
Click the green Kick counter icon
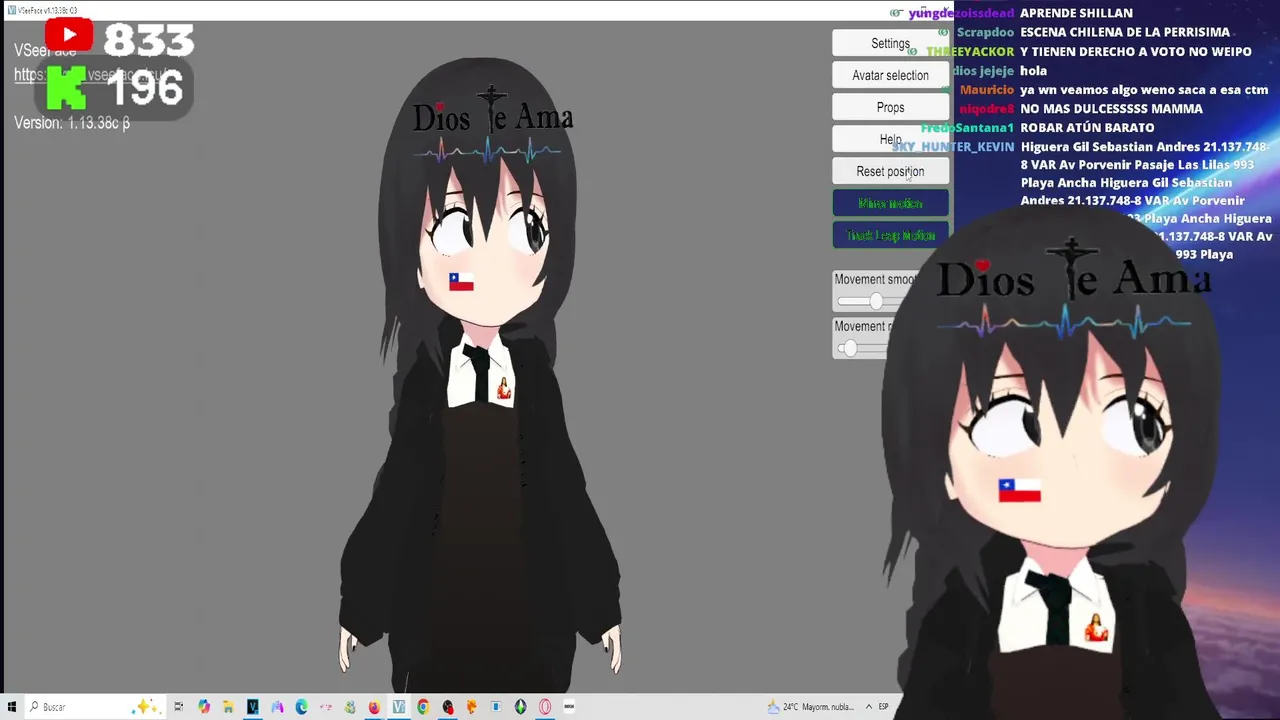(x=66, y=88)
